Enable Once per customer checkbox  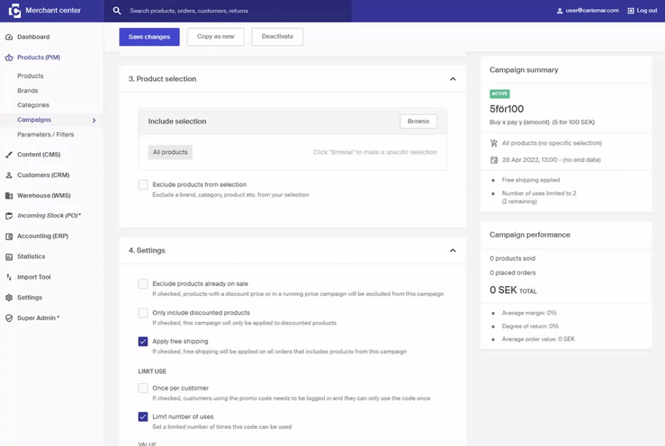click(x=143, y=388)
